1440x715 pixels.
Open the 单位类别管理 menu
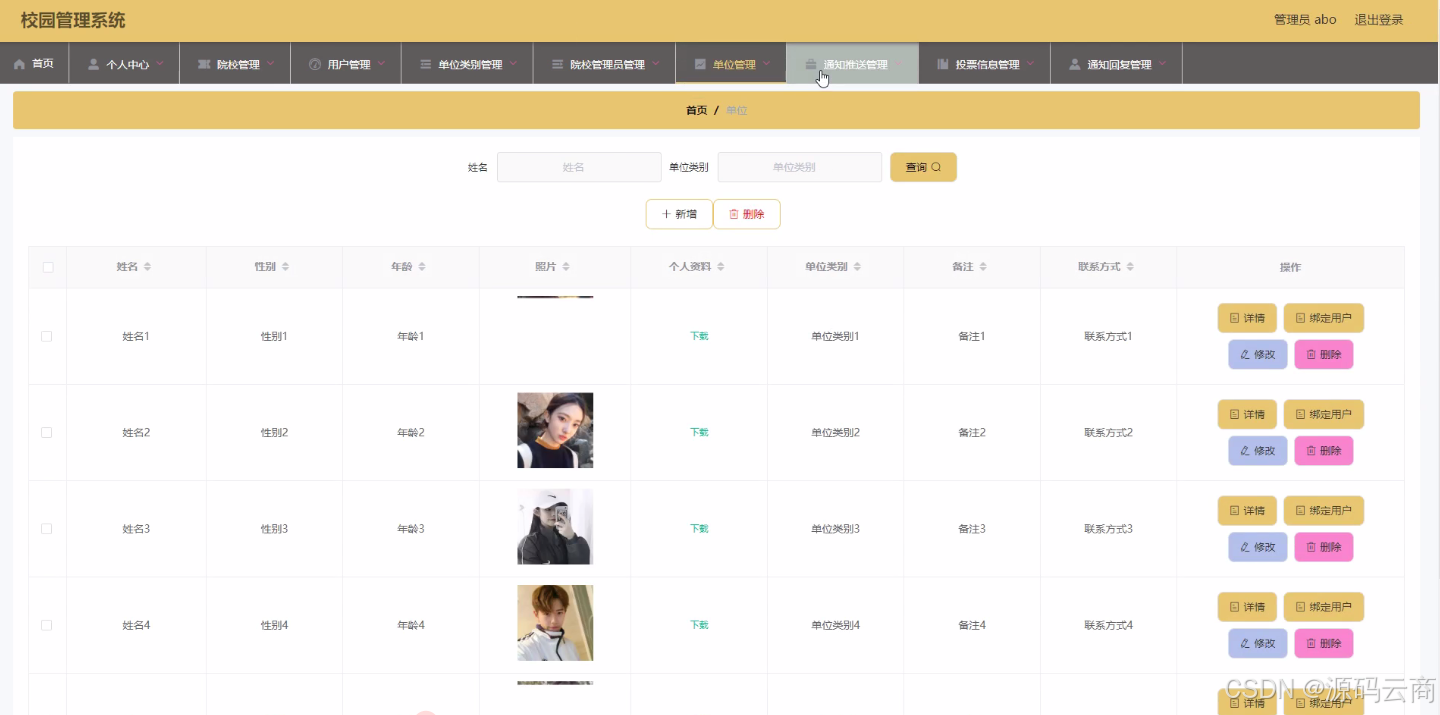pos(468,63)
